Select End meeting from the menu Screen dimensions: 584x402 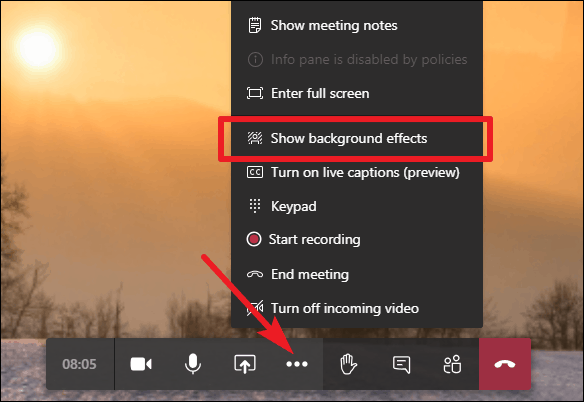[357, 274]
